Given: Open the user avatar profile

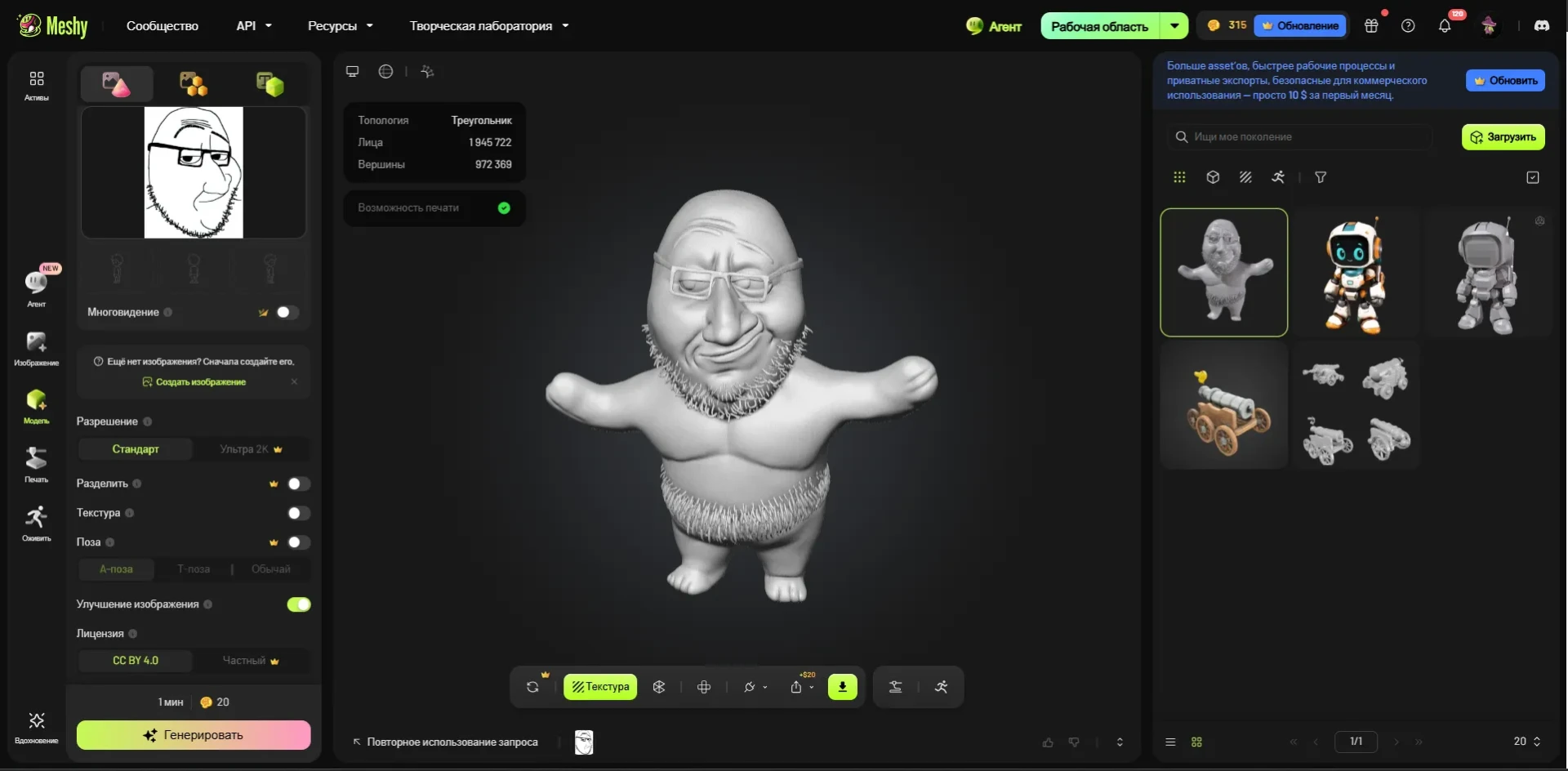Looking at the screenshot, I should click(1489, 26).
